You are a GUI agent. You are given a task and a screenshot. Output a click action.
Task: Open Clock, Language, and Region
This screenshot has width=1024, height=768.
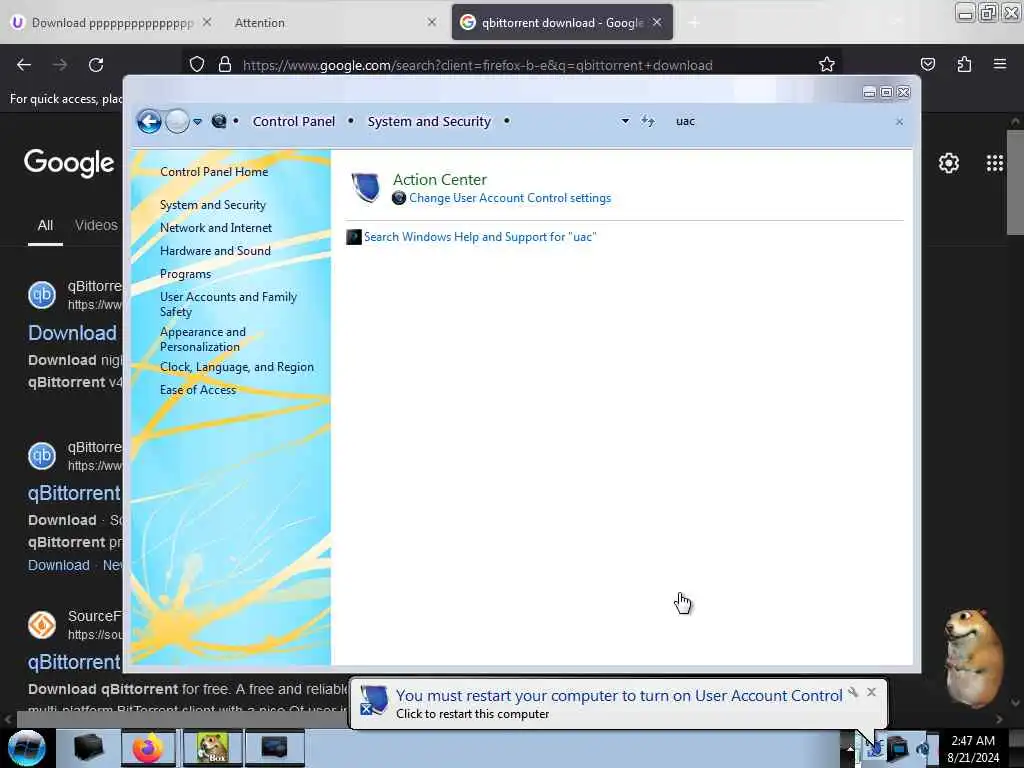pyautogui.click(x=236, y=367)
